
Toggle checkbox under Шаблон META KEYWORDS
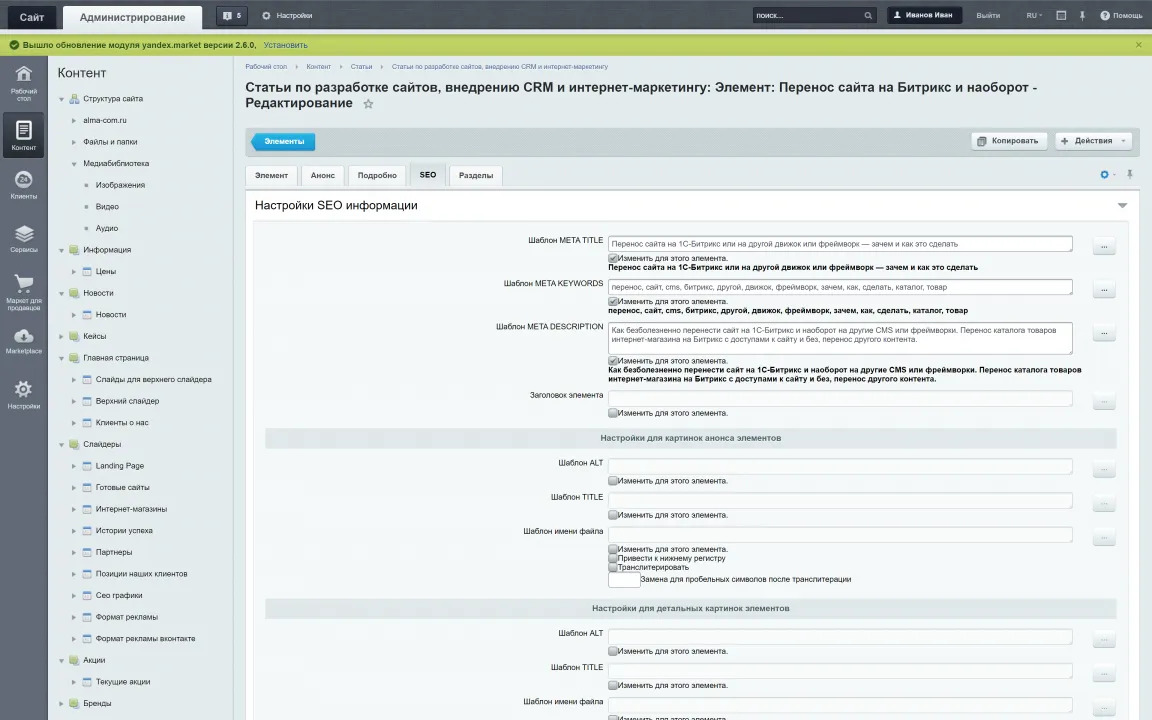pos(613,302)
